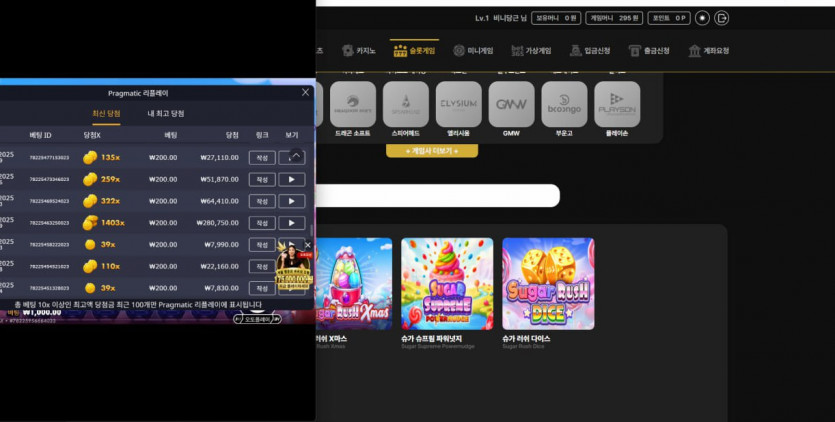Switch to the 최신 당첨 tab

click(106, 113)
